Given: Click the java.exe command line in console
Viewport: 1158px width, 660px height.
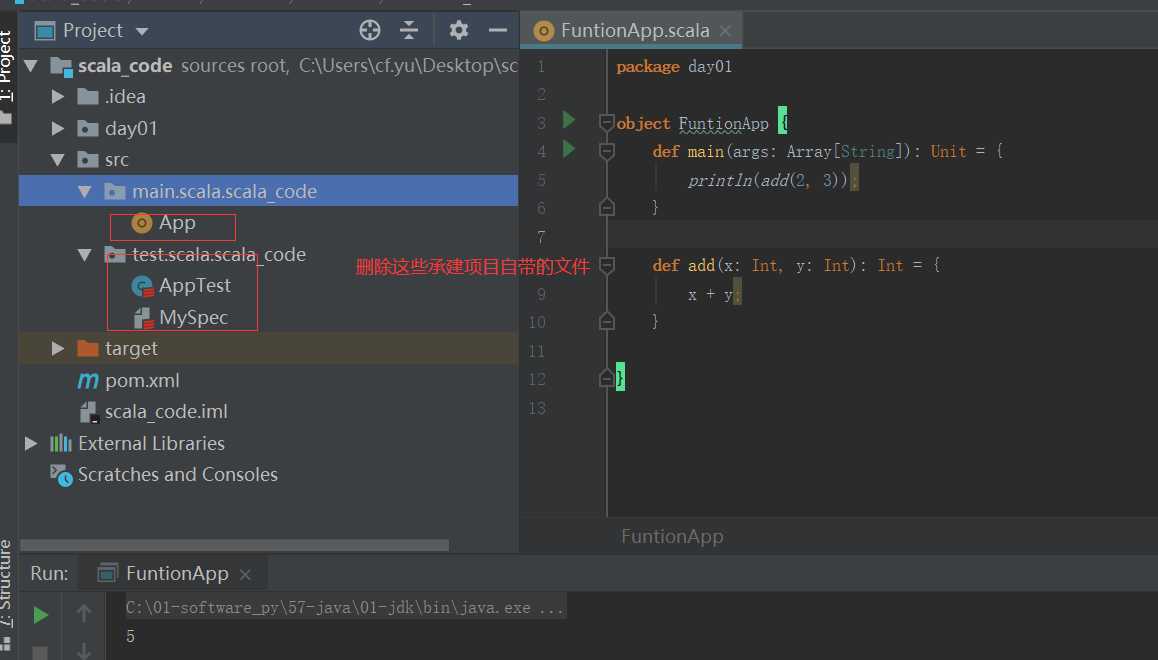Looking at the screenshot, I should [343, 608].
